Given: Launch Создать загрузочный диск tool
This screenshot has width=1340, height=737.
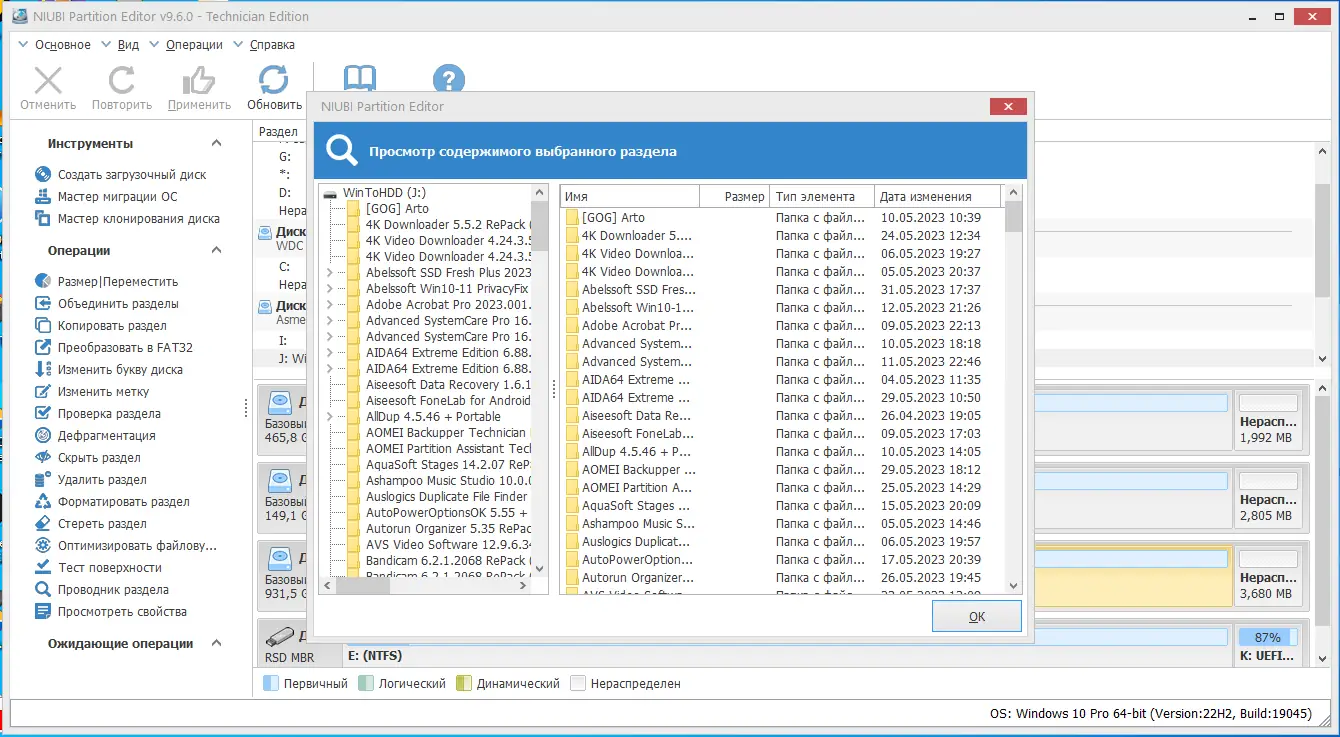Looking at the screenshot, I should click(x=132, y=175).
